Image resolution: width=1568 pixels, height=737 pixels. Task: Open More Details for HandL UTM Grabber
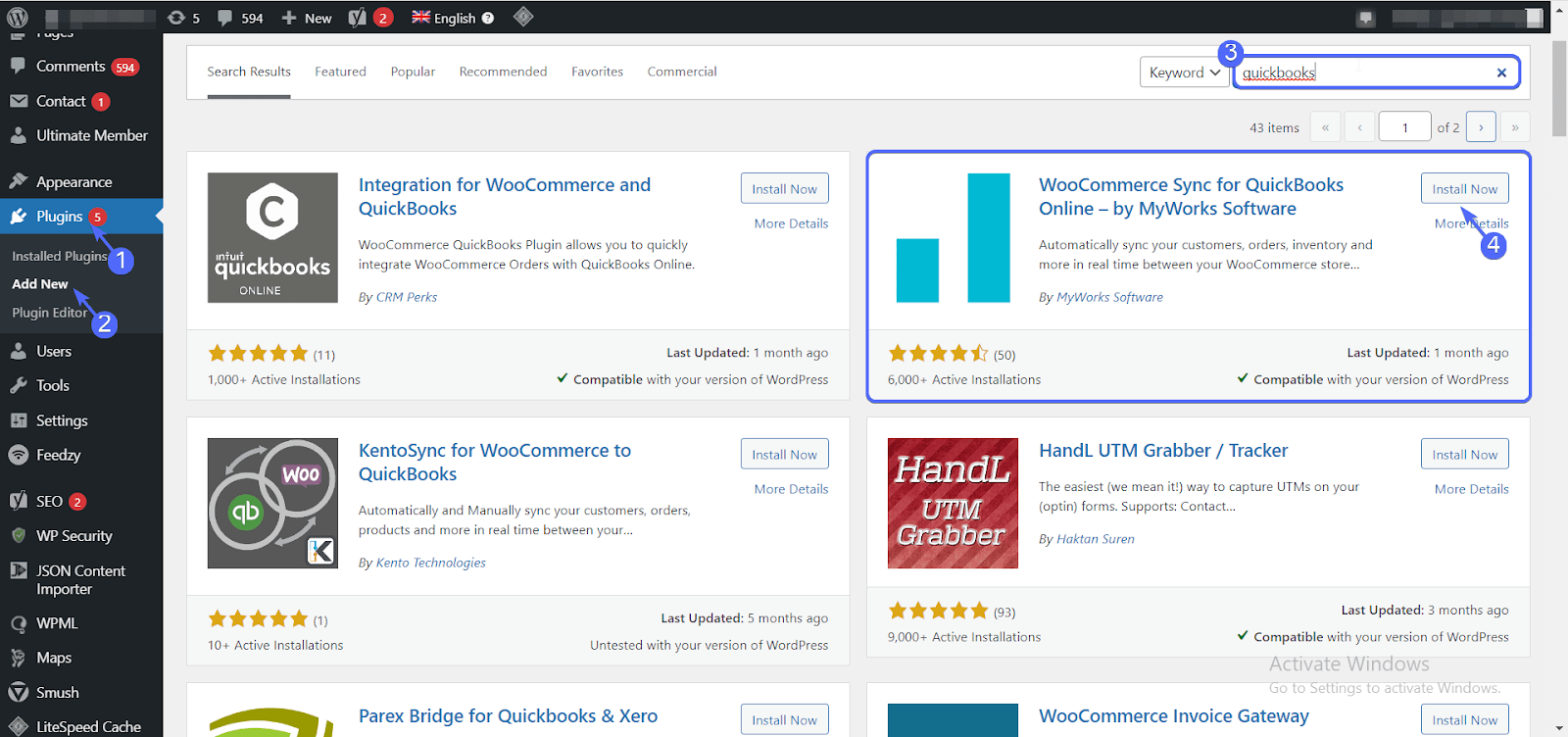(1471, 489)
